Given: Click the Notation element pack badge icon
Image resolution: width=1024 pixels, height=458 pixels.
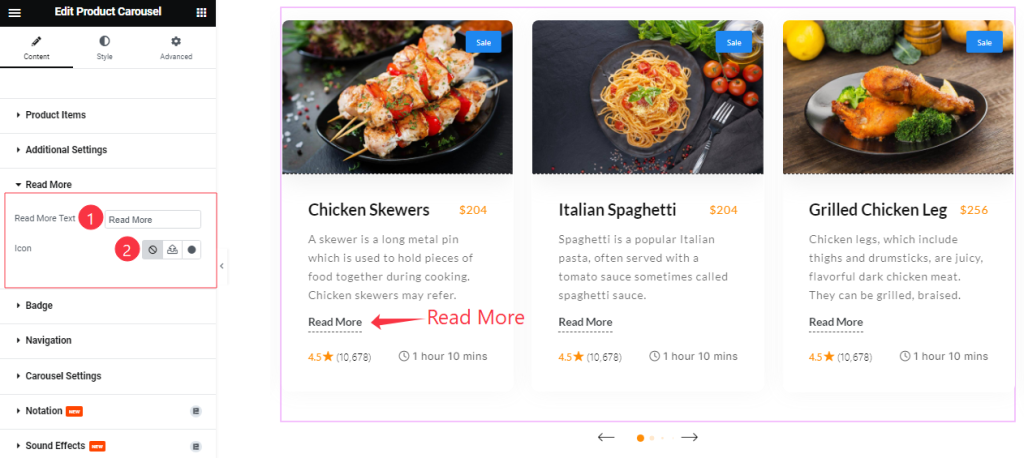Looking at the screenshot, I should pyautogui.click(x=196, y=411).
